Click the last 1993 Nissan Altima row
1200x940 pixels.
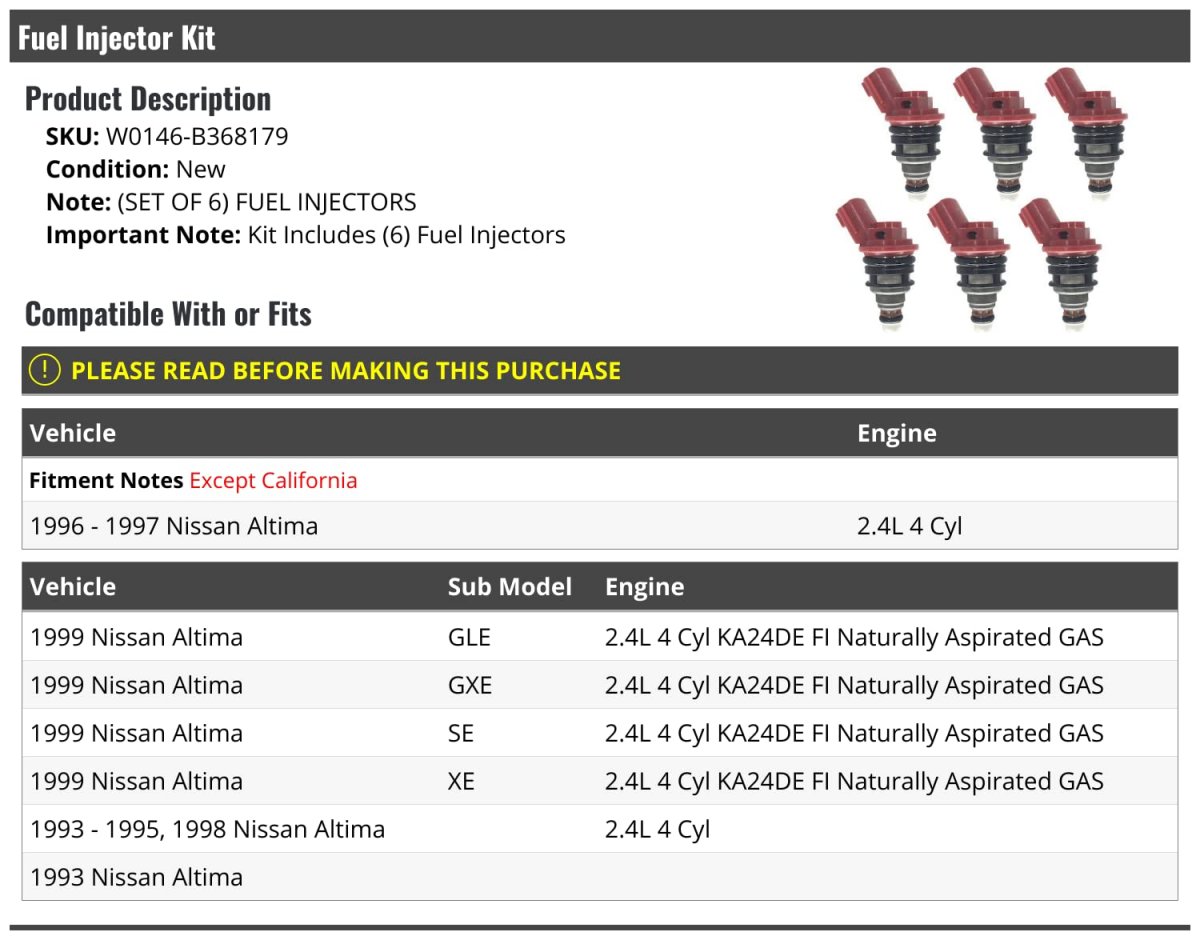(600, 877)
